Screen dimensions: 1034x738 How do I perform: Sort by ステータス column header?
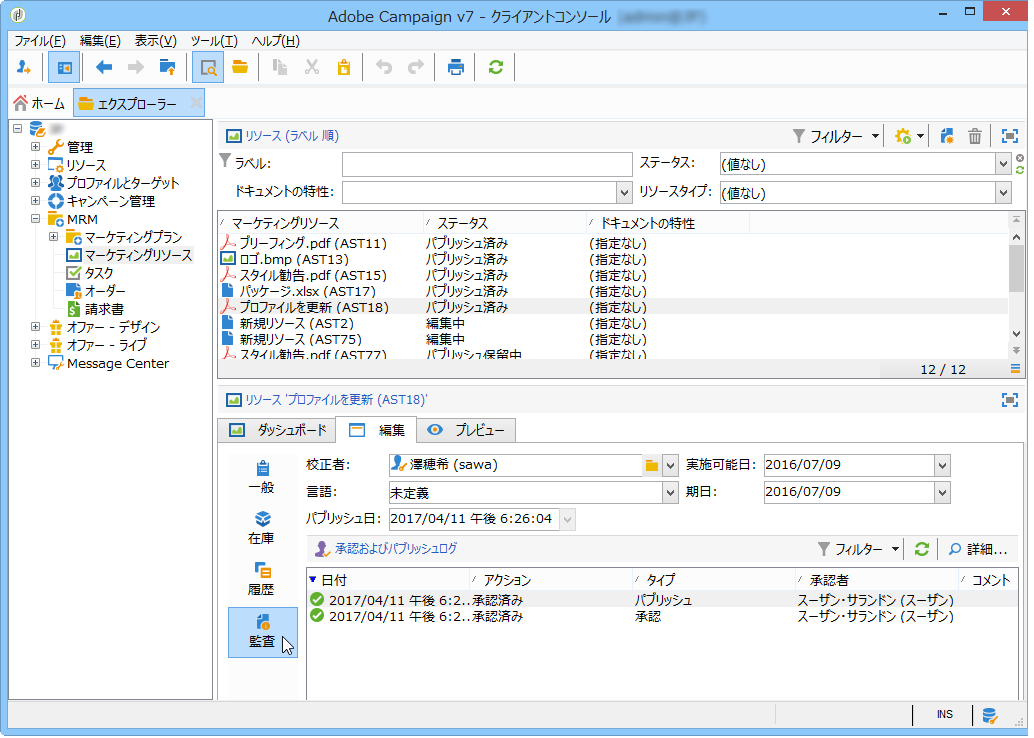pos(504,224)
